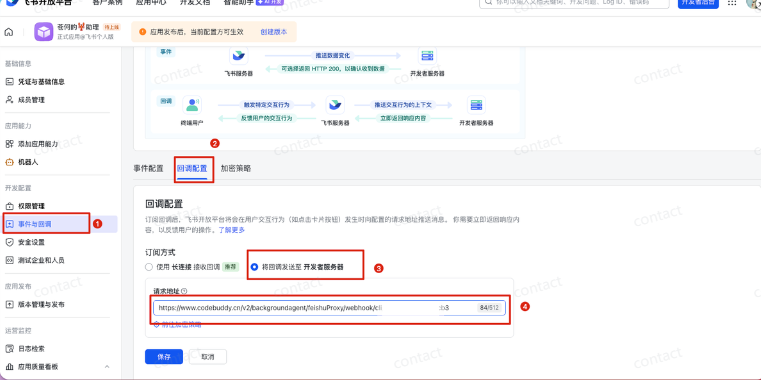Click the 终端用户 icon in the diagram
This screenshot has width=761, height=380.
[x=192, y=105]
